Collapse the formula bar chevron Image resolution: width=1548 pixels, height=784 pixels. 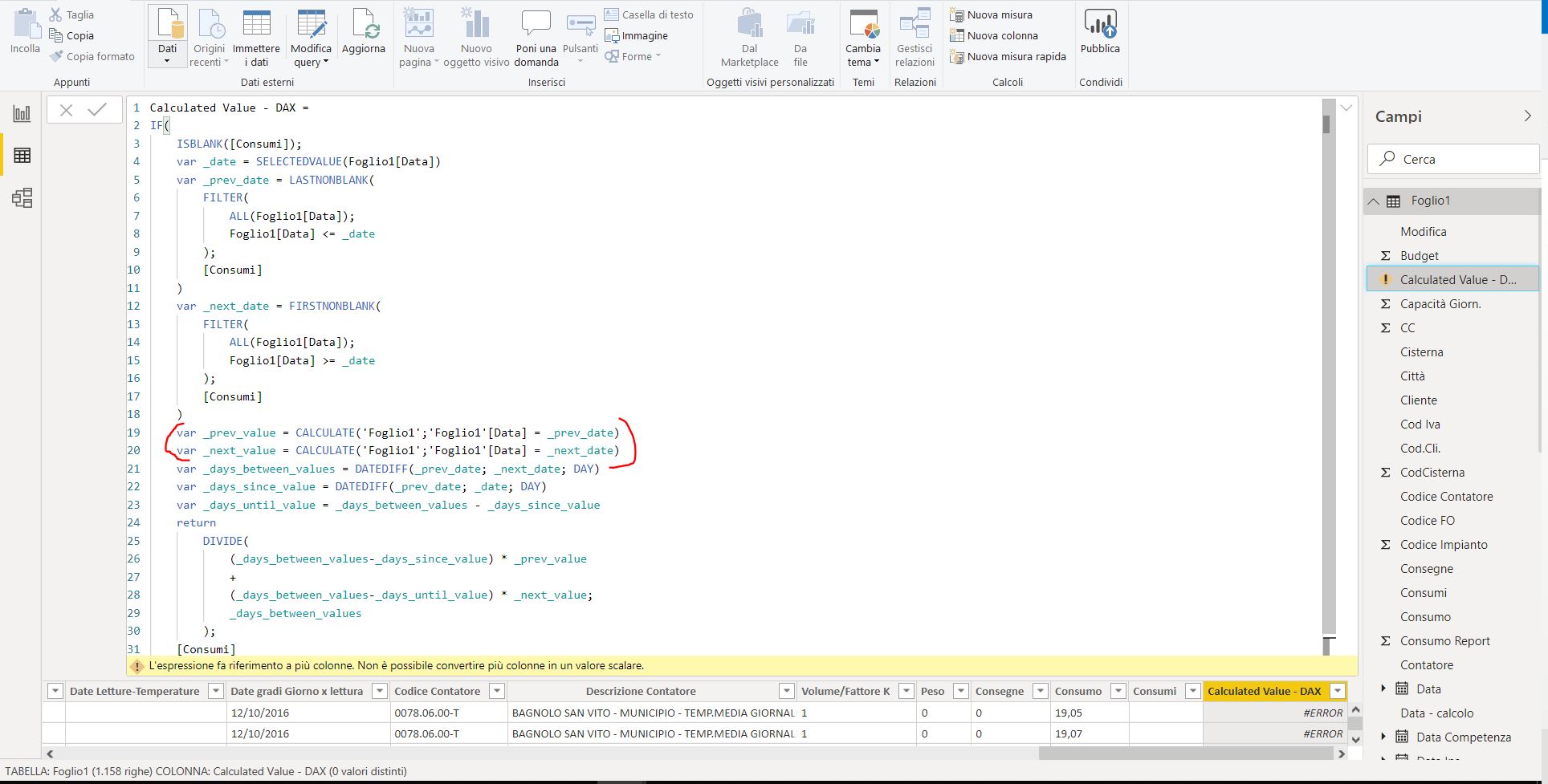[1346, 108]
